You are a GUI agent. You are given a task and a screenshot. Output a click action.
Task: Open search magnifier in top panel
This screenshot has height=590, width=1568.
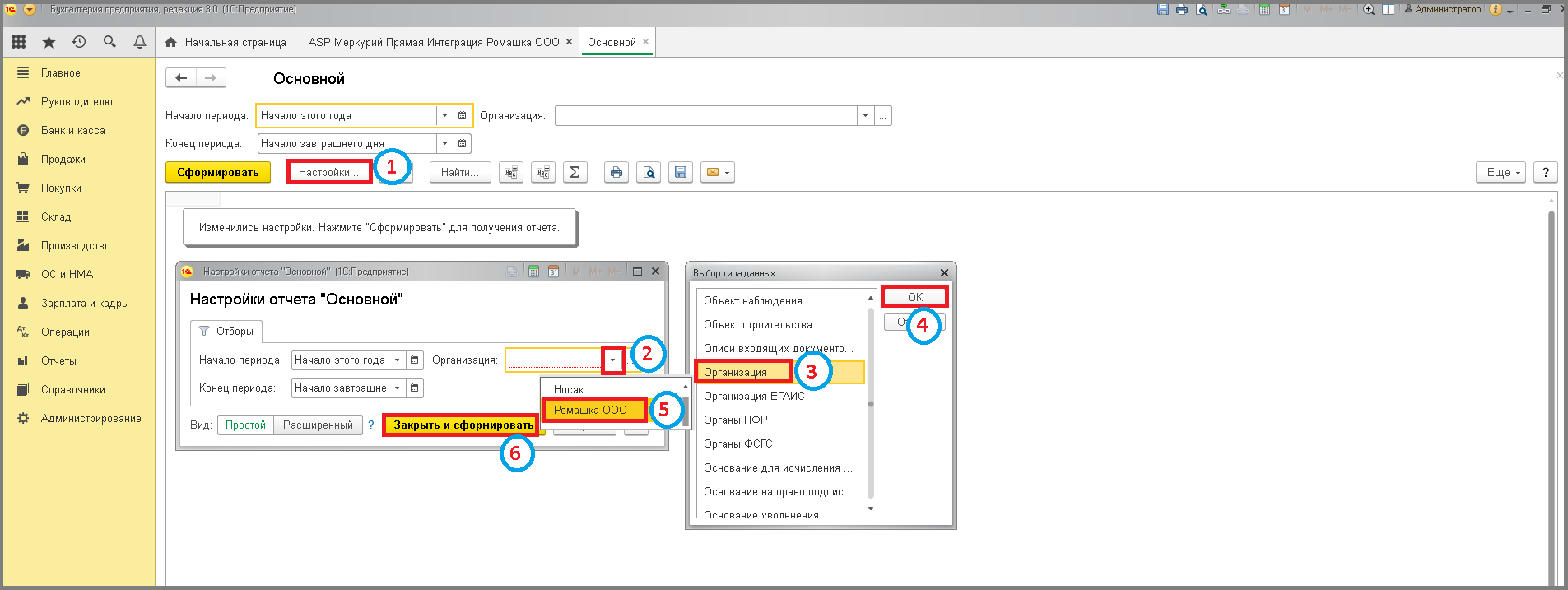pos(109,42)
